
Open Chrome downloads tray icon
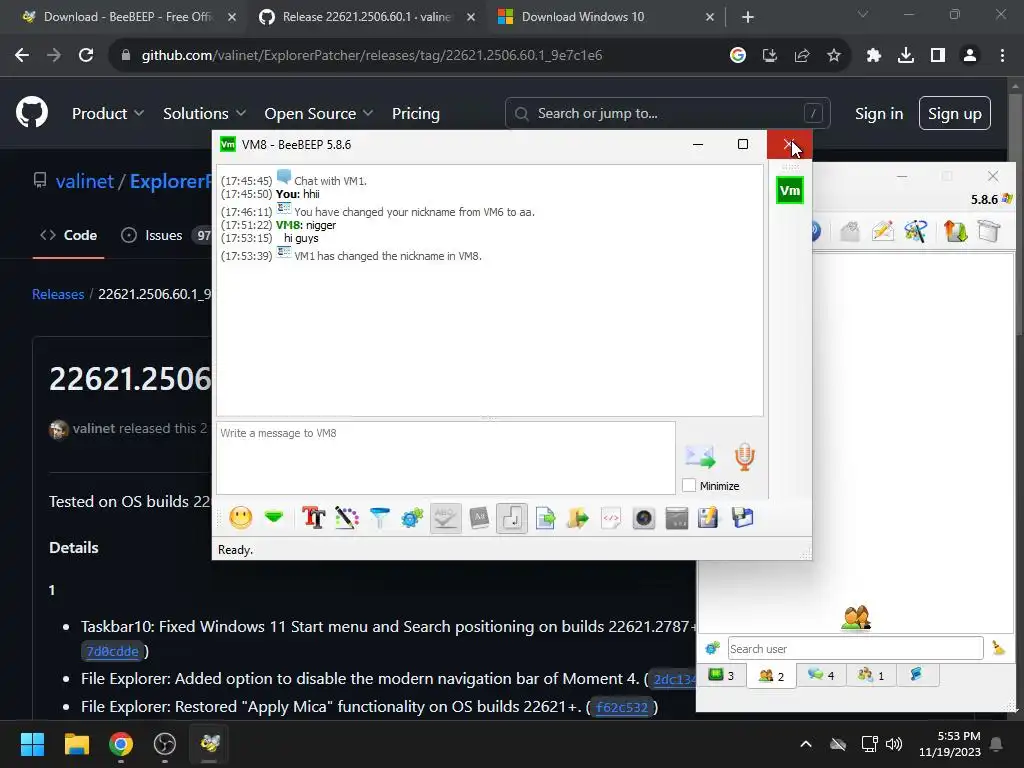pos(906,56)
